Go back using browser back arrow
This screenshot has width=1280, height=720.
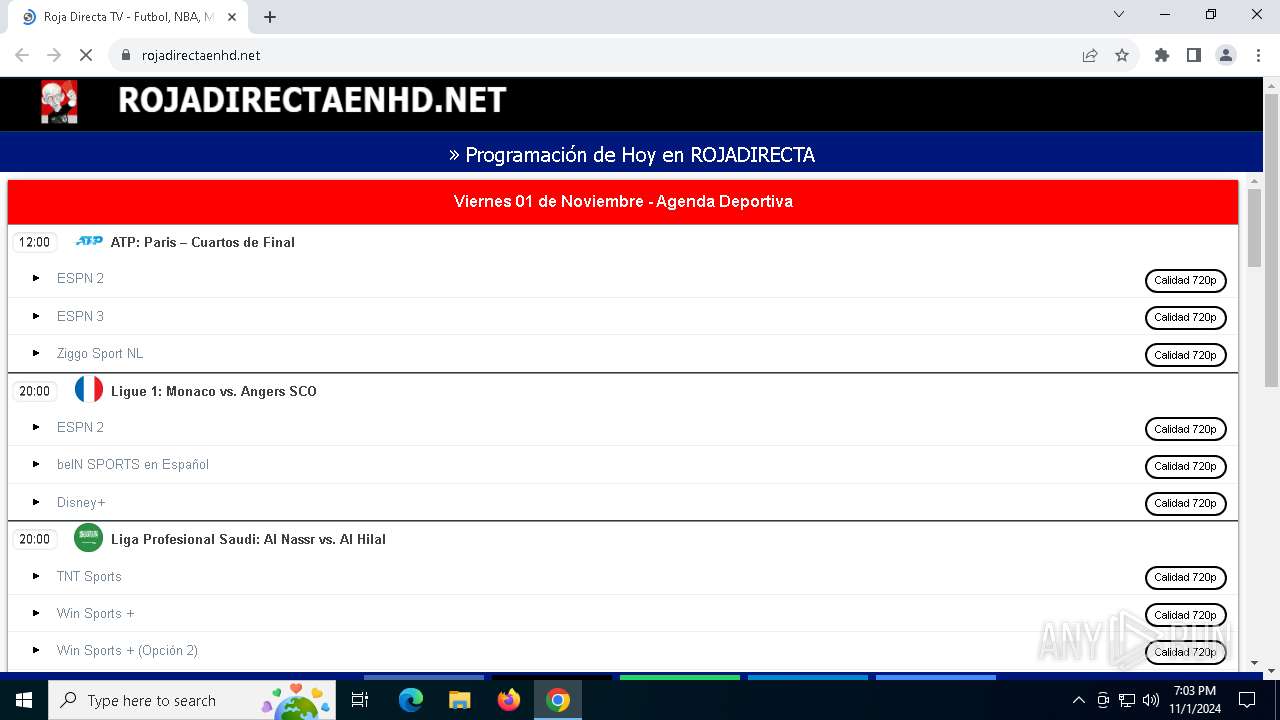click(x=22, y=55)
